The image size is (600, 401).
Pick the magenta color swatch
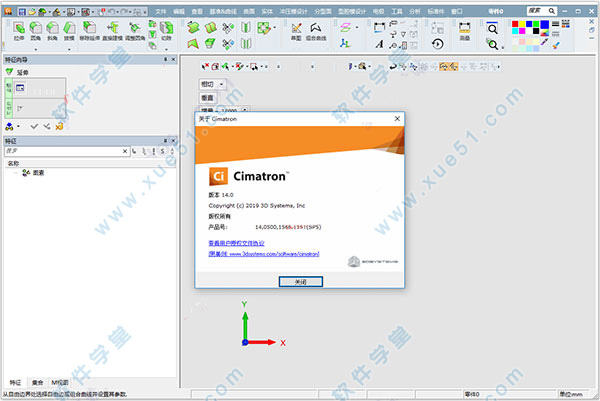tap(522, 31)
